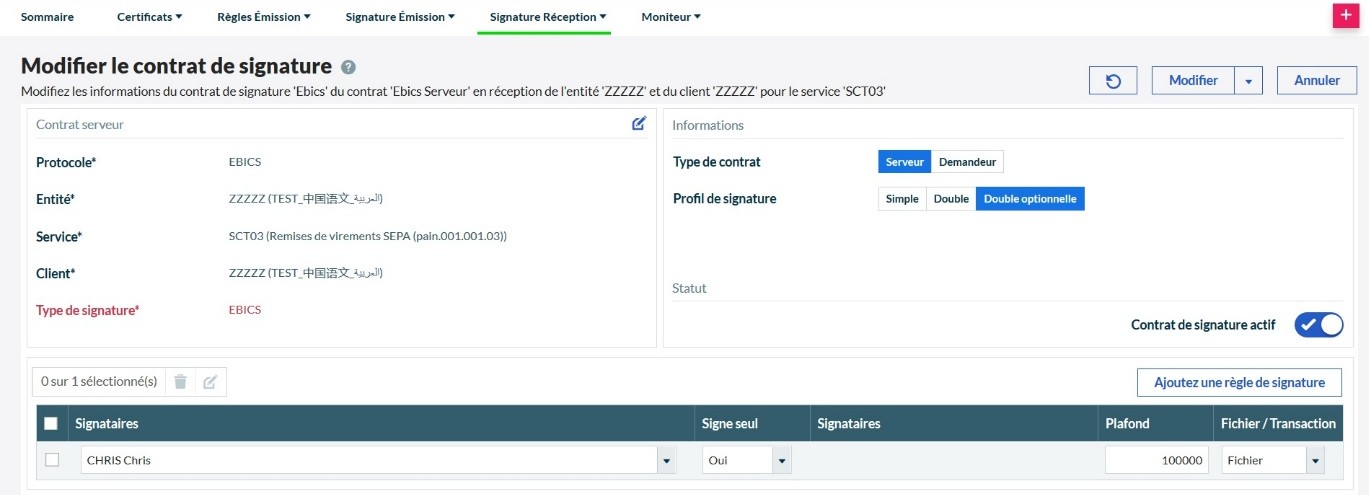
Task: Click Ajoutez une règle de signature
Action: tap(1239, 382)
